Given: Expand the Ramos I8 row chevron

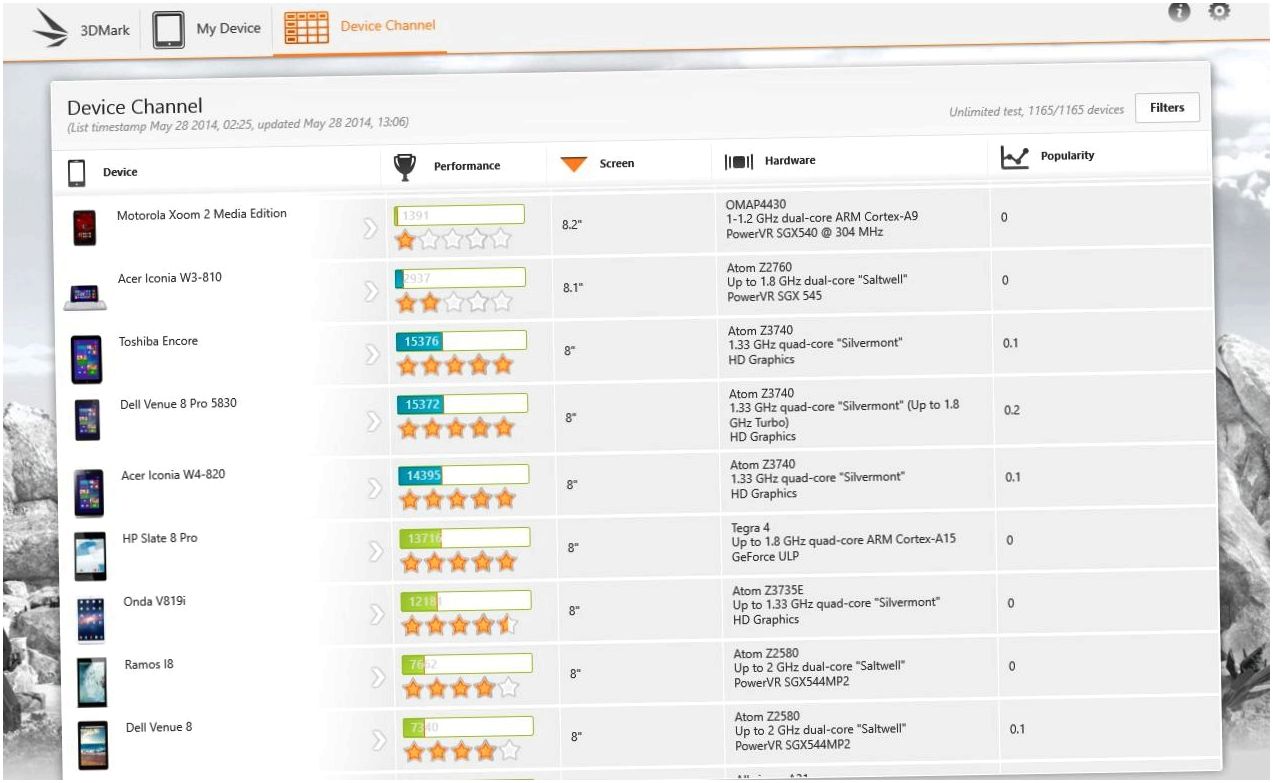Looking at the screenshot, I should tap(378, 678).
